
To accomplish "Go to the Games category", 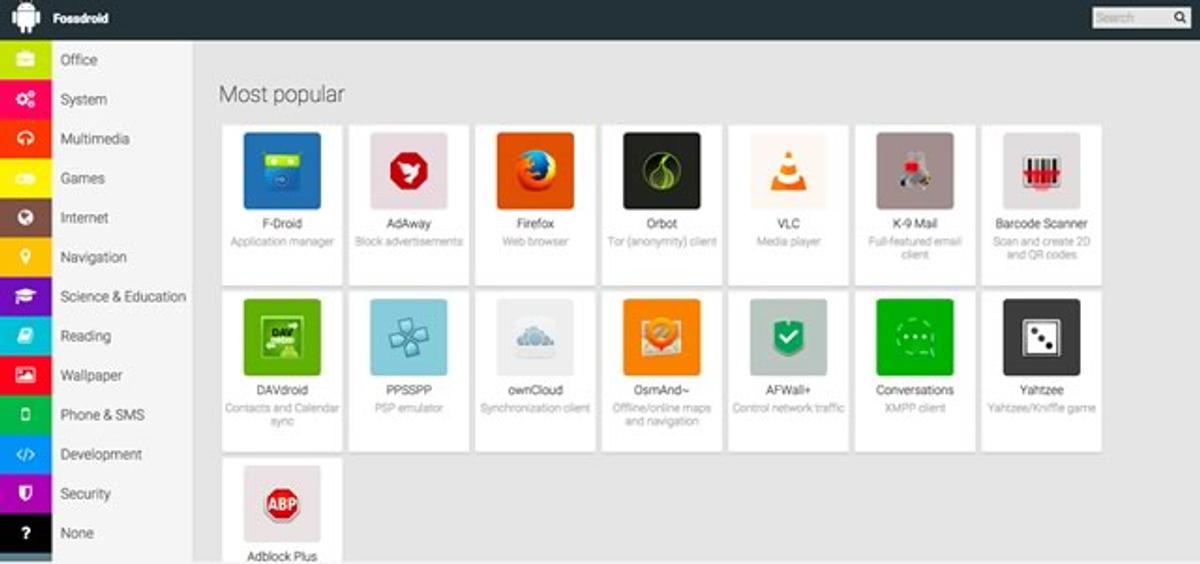I will [82, 178].
